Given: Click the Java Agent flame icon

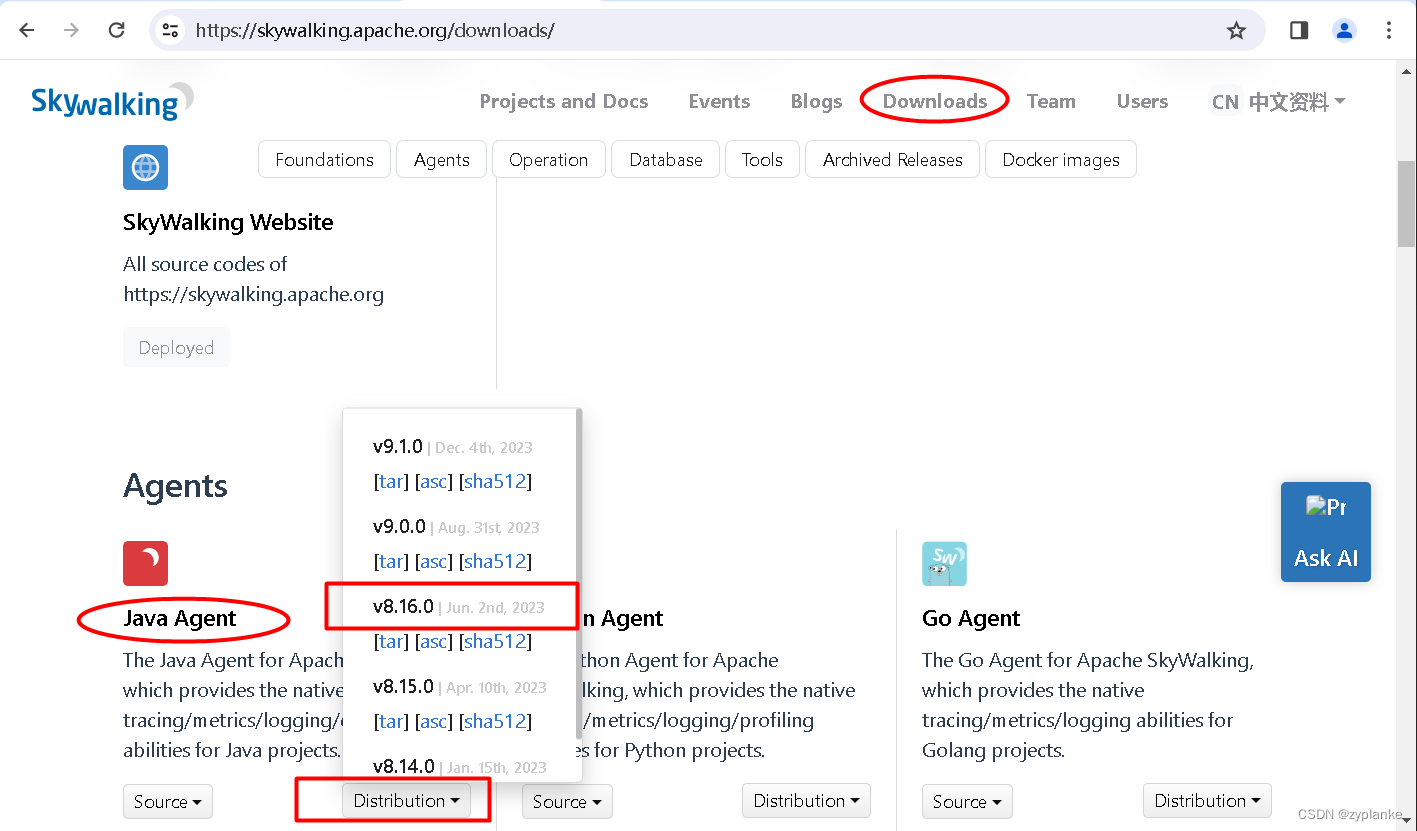Looking at the screenshot, I should [145, 563].
